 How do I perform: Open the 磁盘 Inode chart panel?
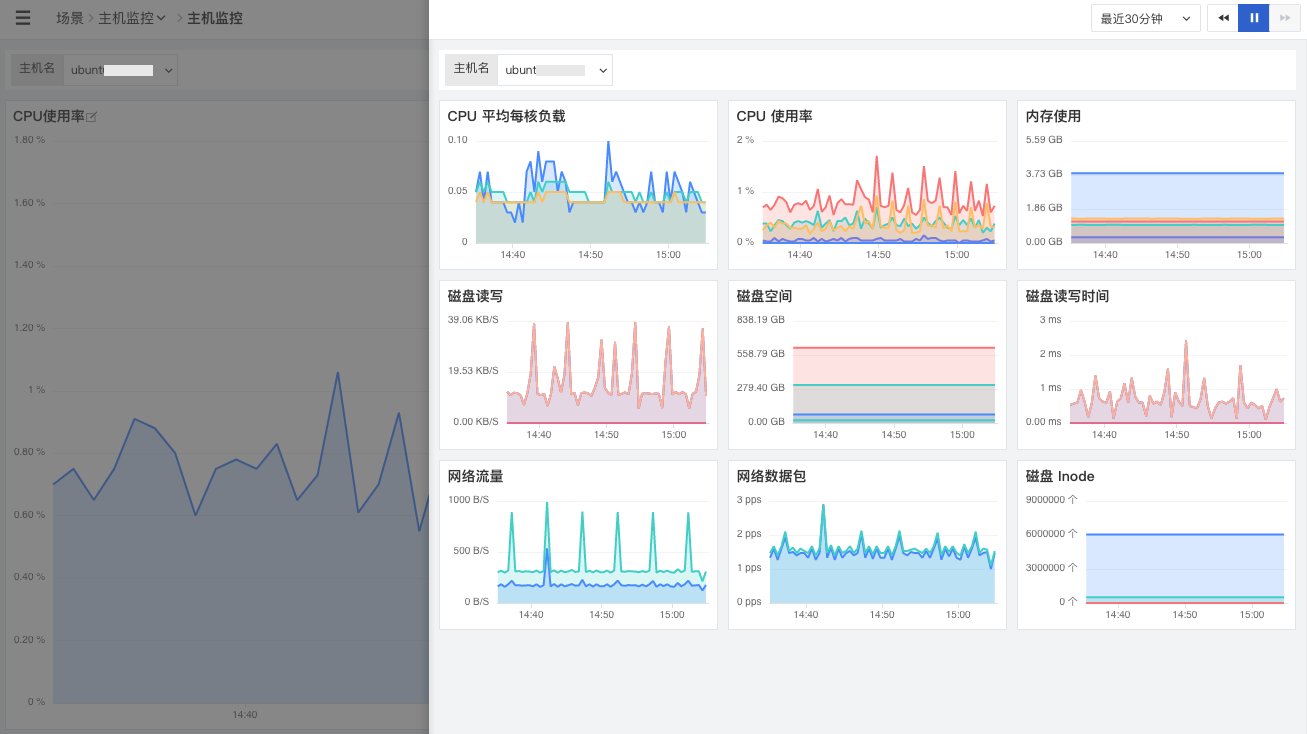(x=1156, y=545)
